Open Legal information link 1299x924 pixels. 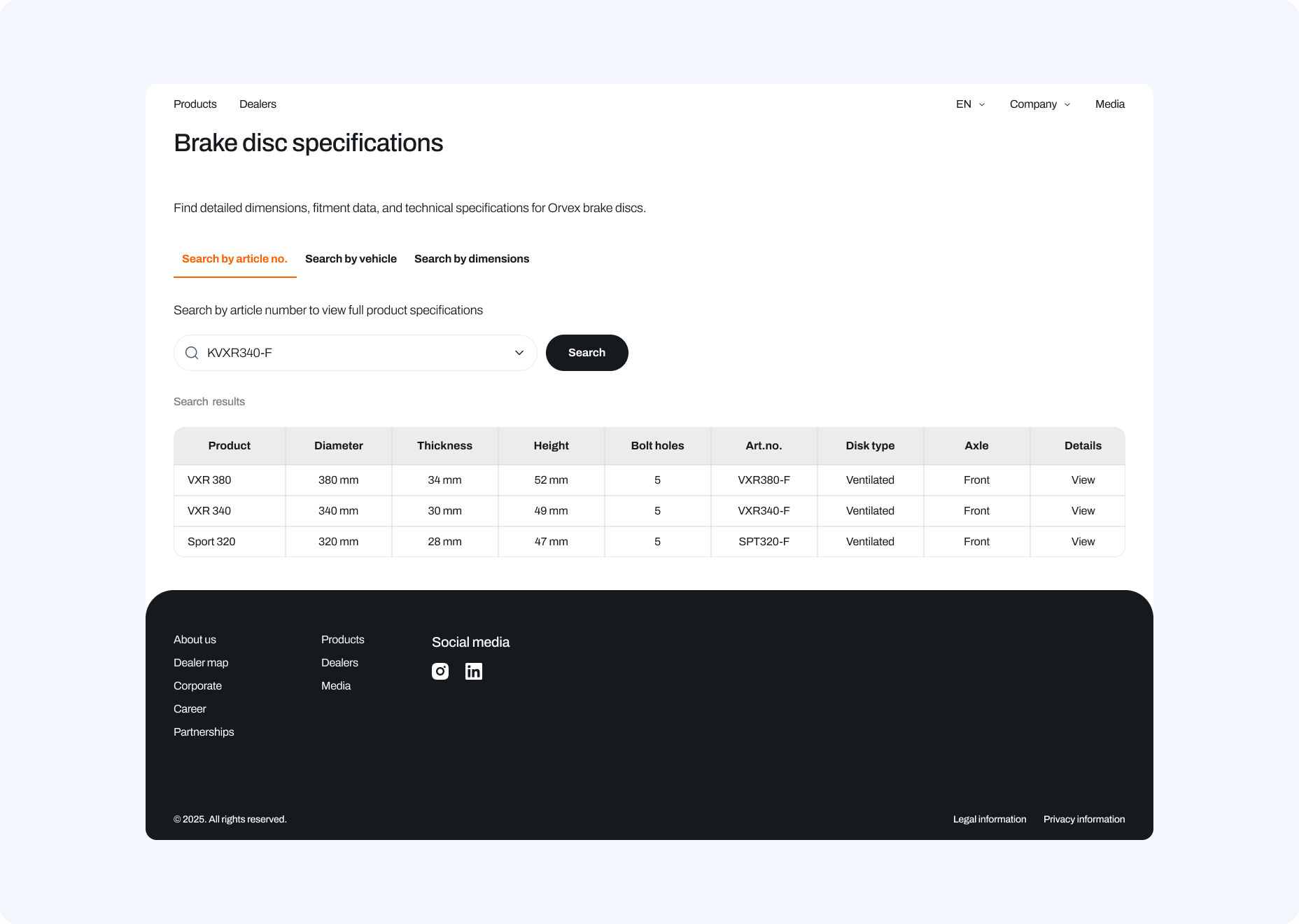coord(990,820)
